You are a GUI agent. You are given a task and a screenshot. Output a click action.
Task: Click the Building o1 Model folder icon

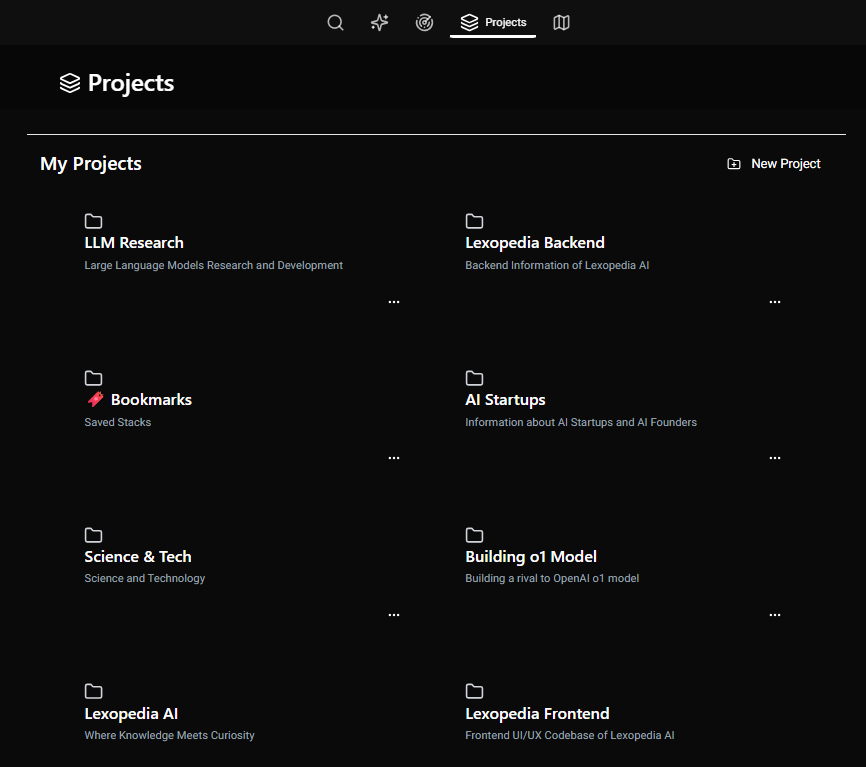(x=474, y=535)
